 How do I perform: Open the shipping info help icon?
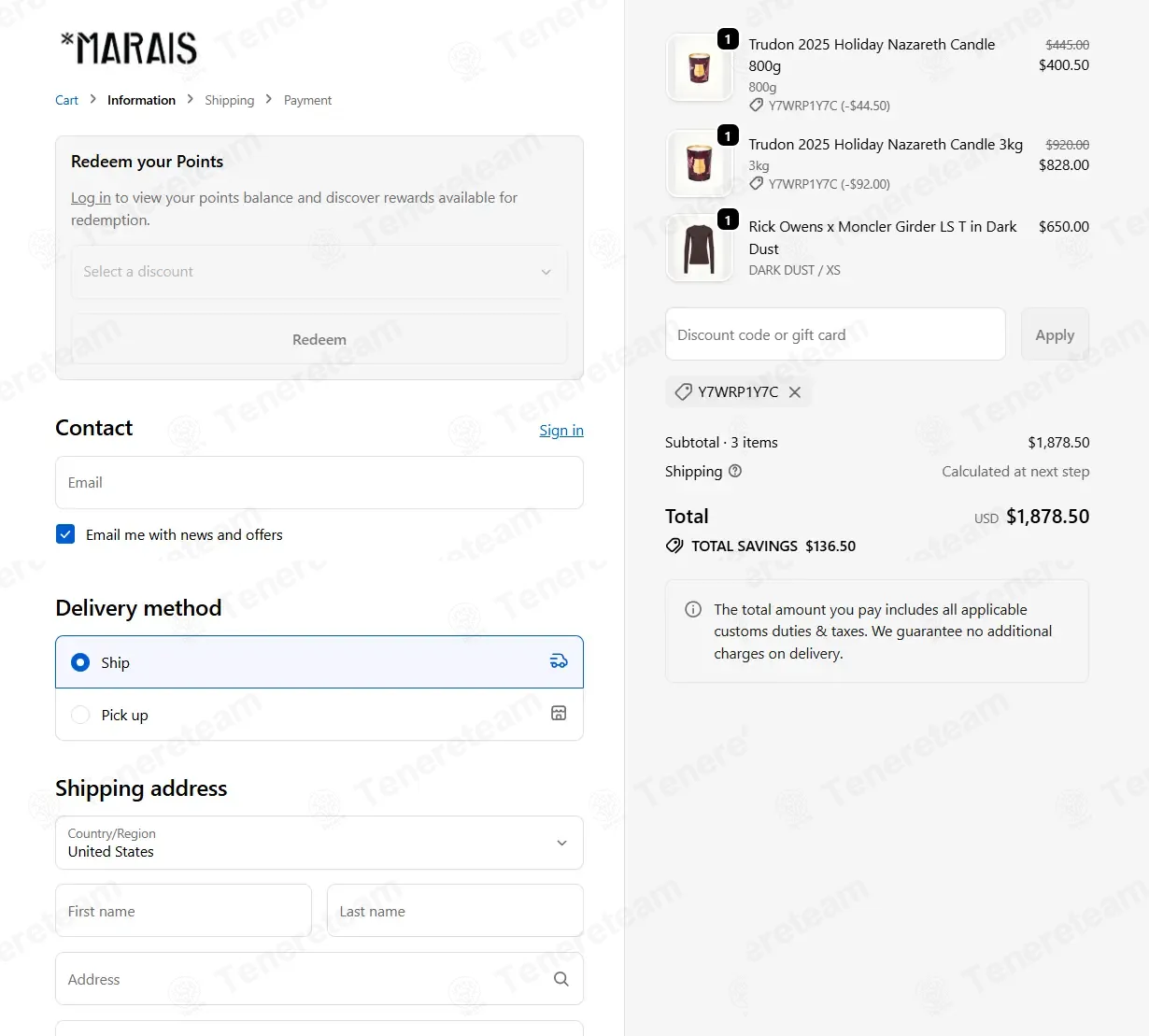coord(735,471)
